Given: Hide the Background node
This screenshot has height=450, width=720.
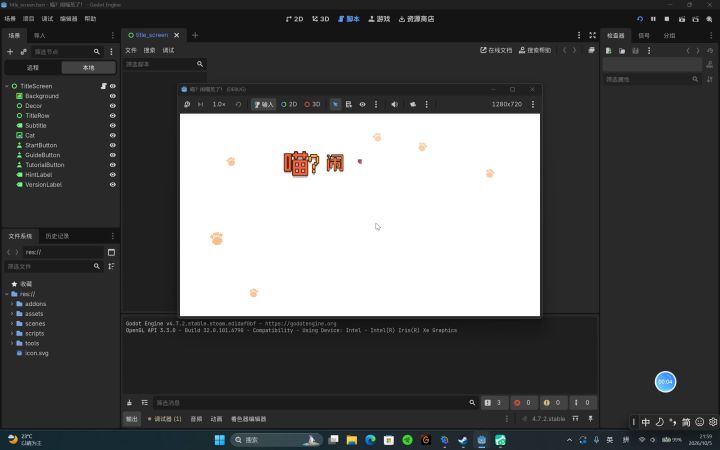Looking at the screenshot, I should coord(112,96).
